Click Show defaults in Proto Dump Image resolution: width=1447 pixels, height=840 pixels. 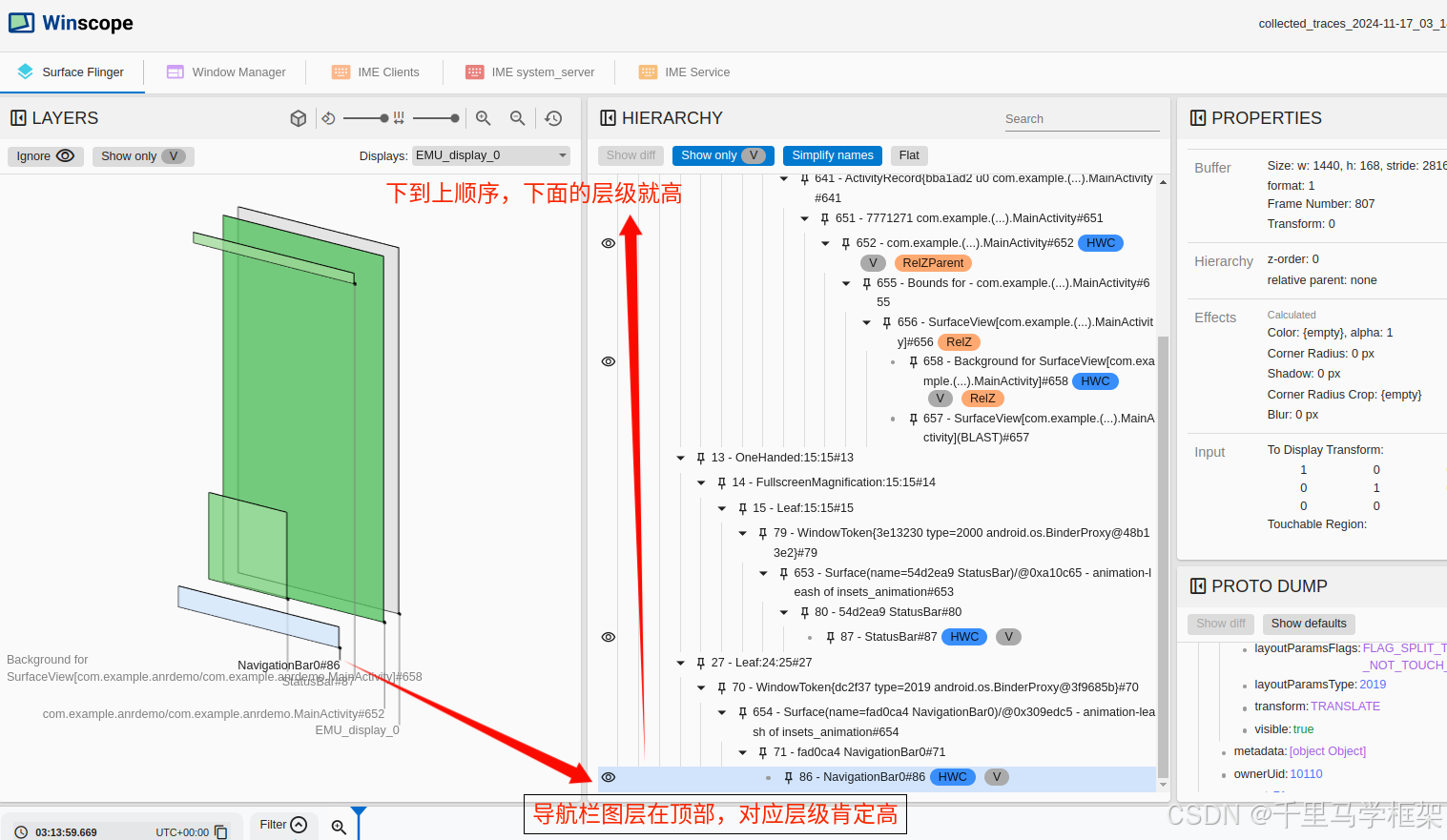point(1309,624)
